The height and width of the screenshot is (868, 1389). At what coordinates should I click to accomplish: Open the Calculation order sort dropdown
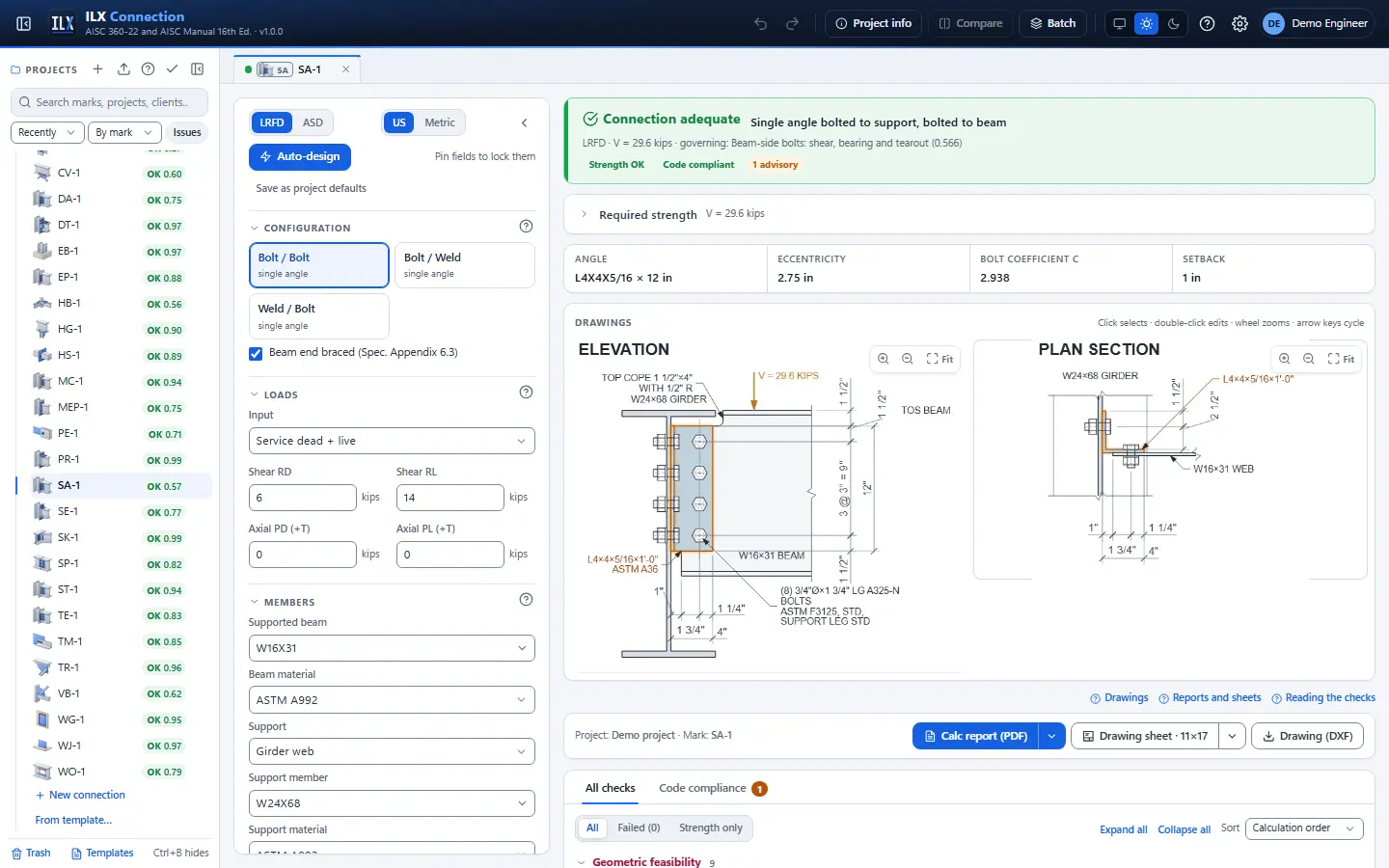[x=1304, y=828]
